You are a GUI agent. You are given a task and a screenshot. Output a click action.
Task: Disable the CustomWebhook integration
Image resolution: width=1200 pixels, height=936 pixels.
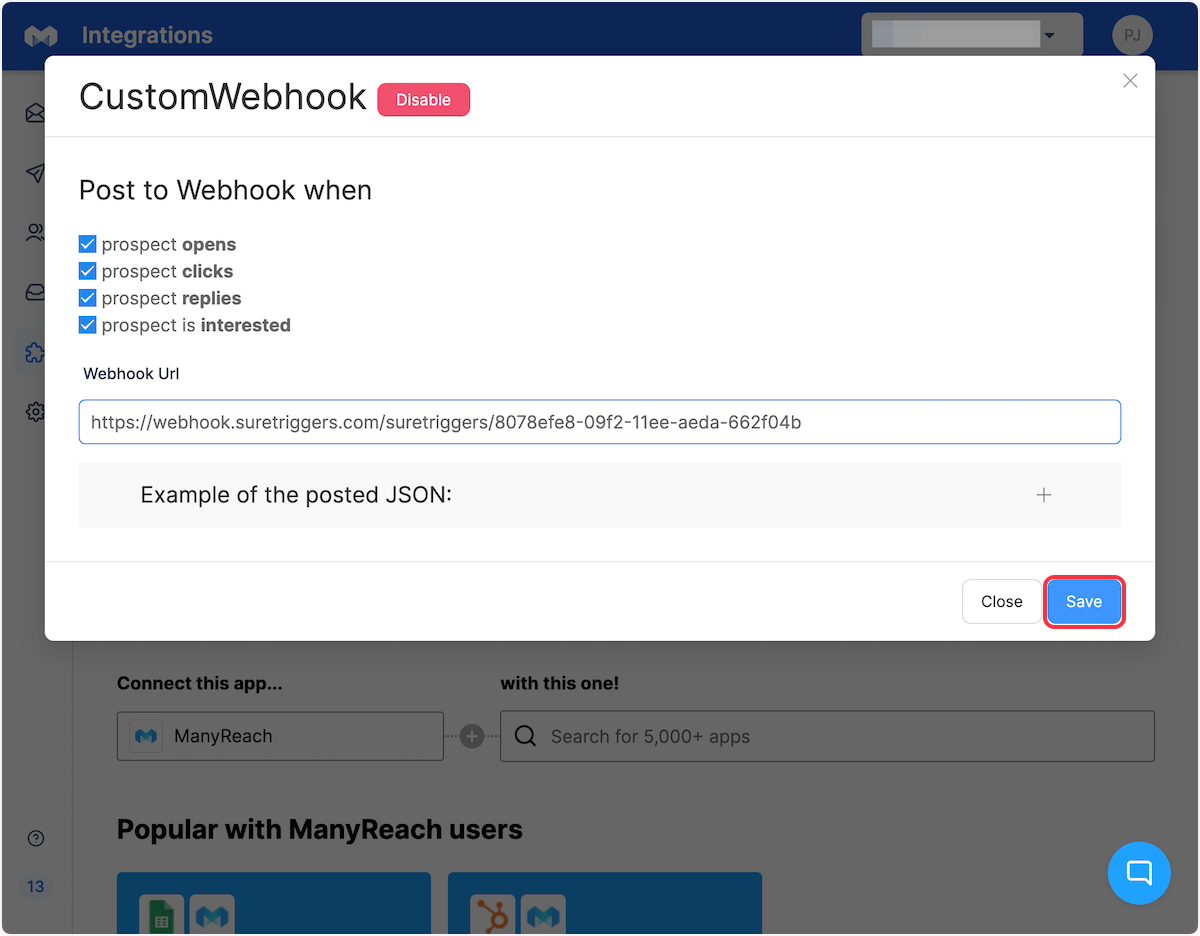(x=423, y=100)
